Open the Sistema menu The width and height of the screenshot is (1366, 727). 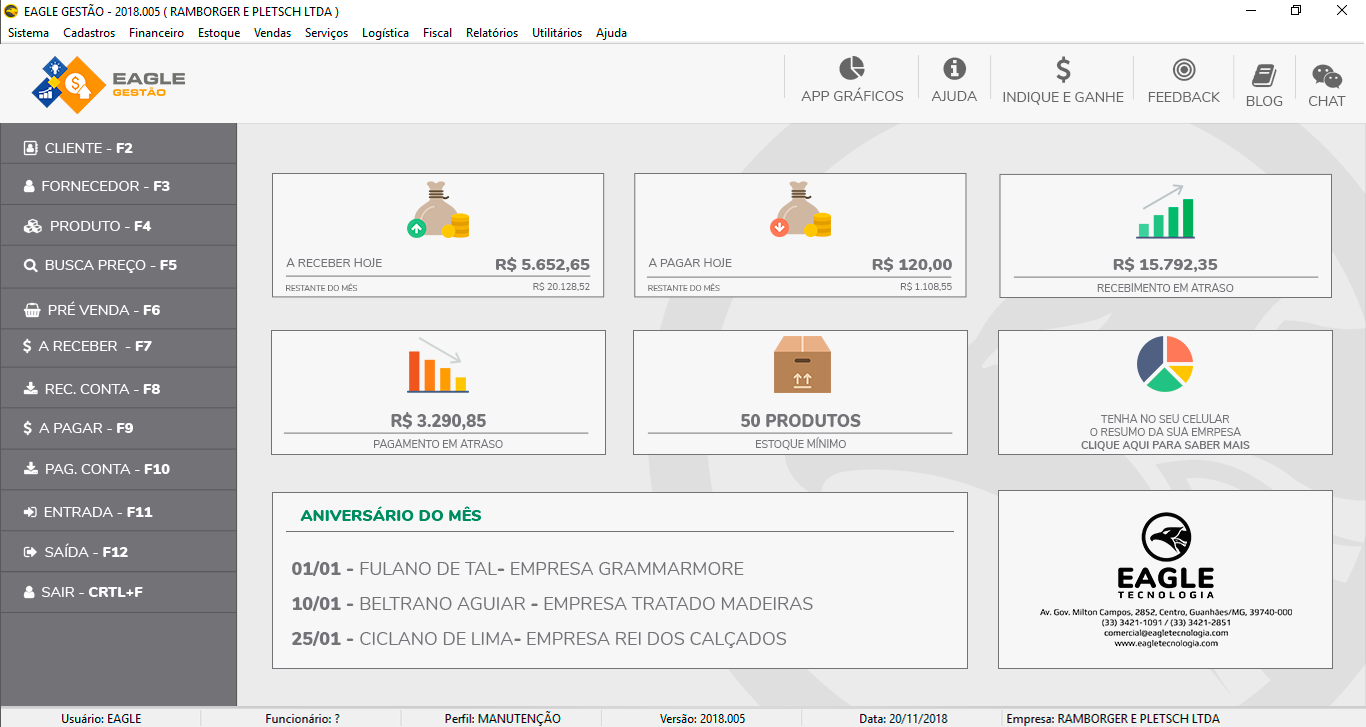28,33
